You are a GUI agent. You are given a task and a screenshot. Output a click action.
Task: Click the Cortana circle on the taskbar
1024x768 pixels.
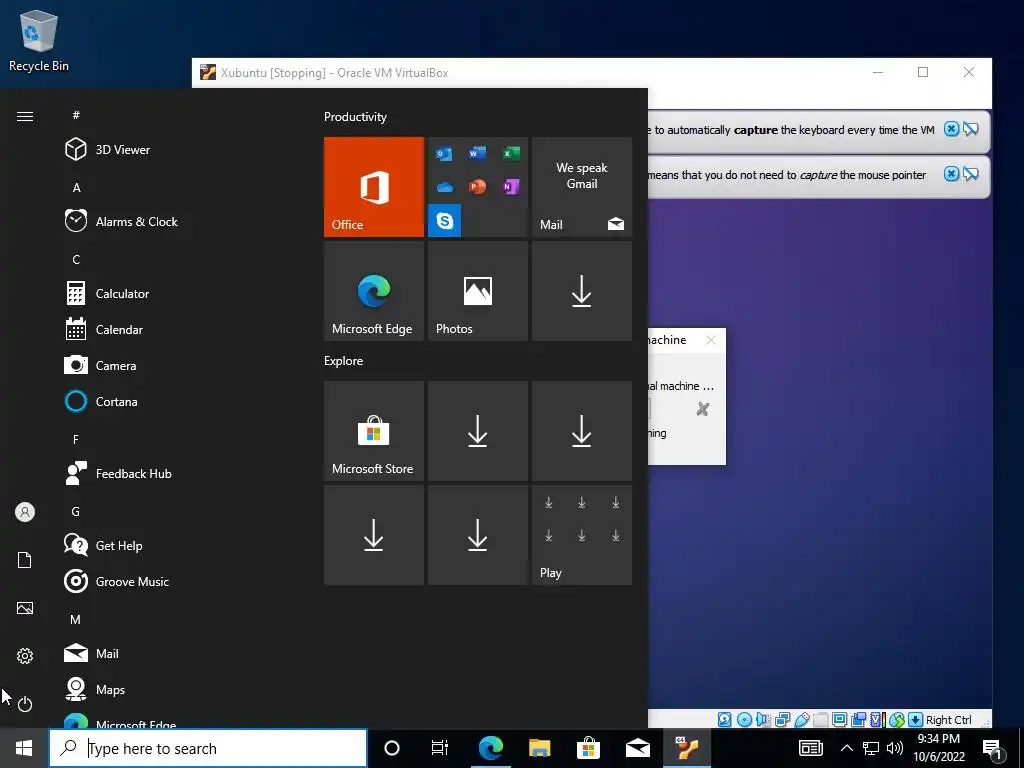point(392,748)
